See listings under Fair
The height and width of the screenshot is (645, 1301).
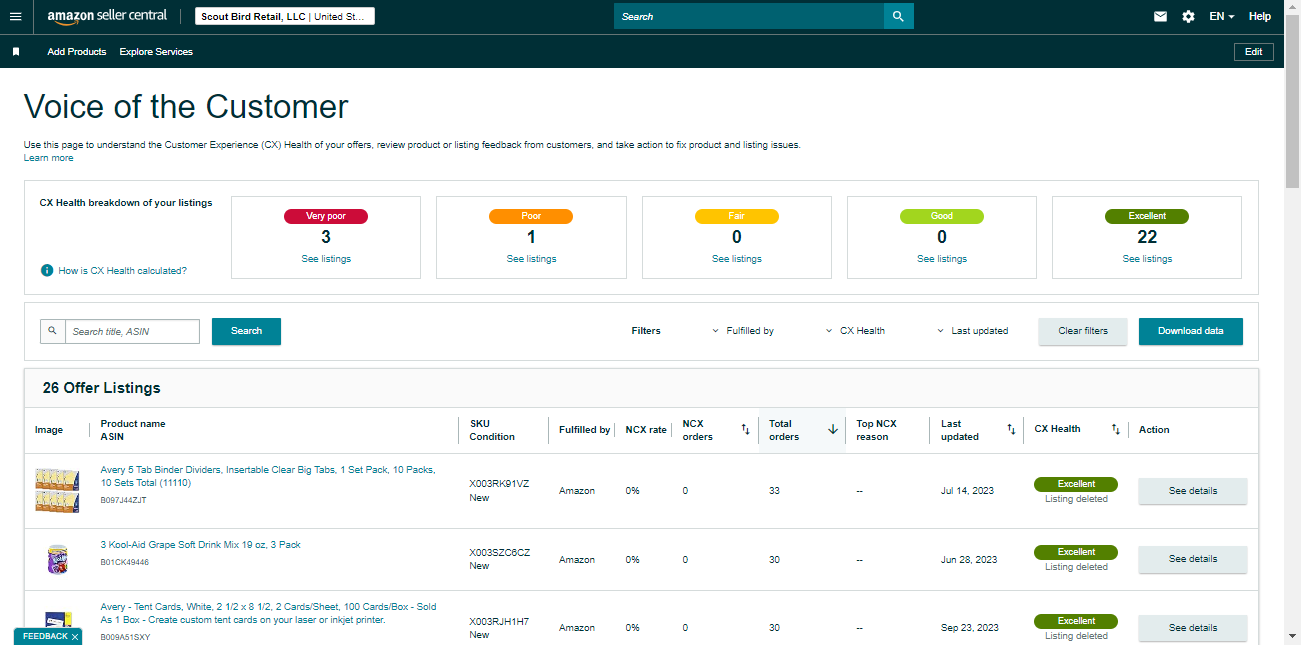737,259
